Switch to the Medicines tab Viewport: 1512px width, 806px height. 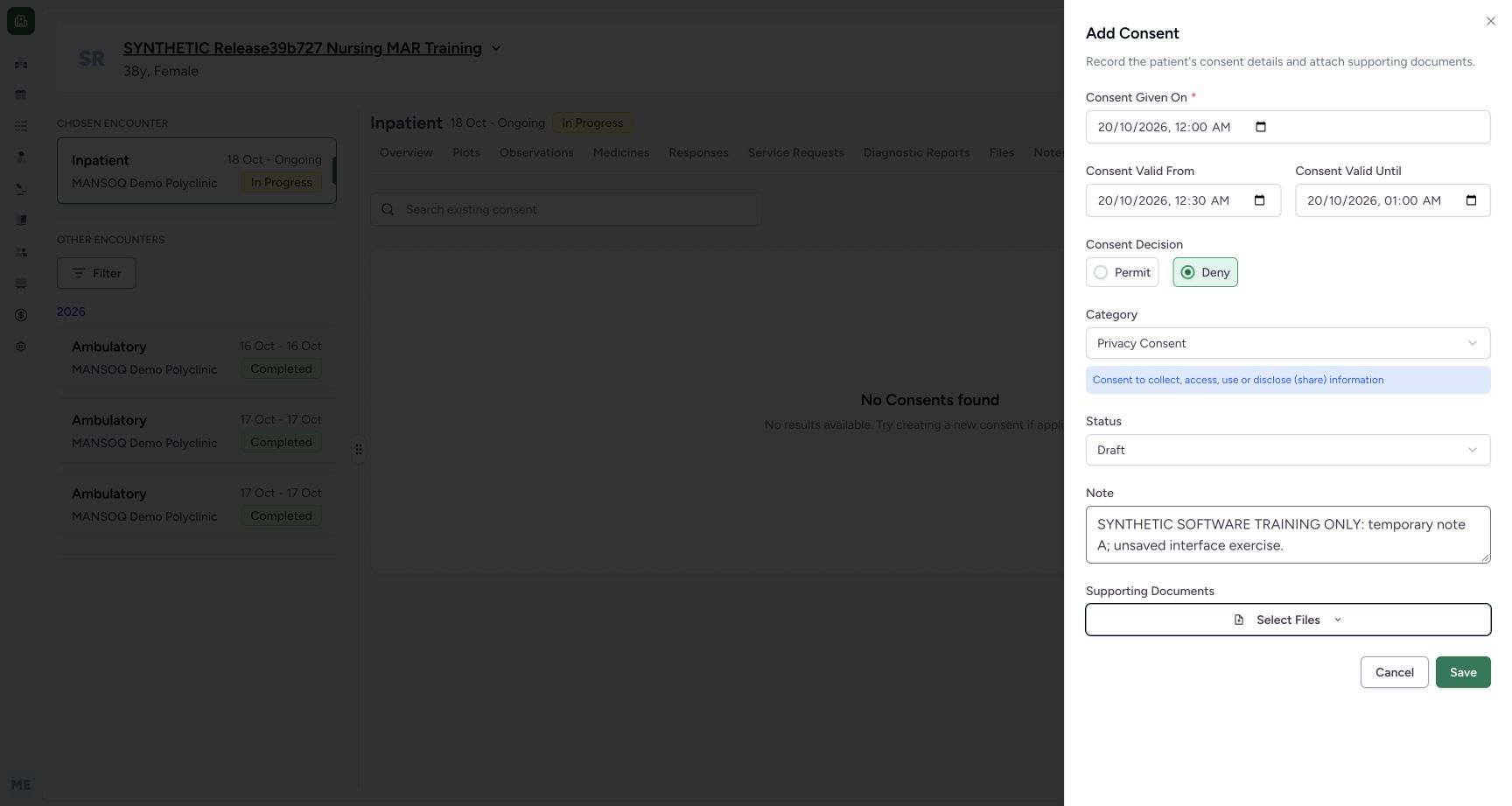621,152
